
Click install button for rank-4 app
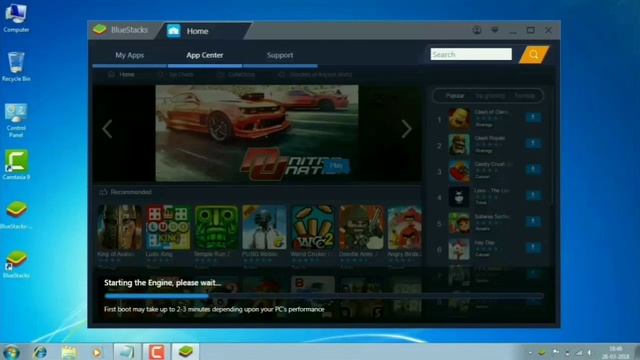tap(533, 196)
